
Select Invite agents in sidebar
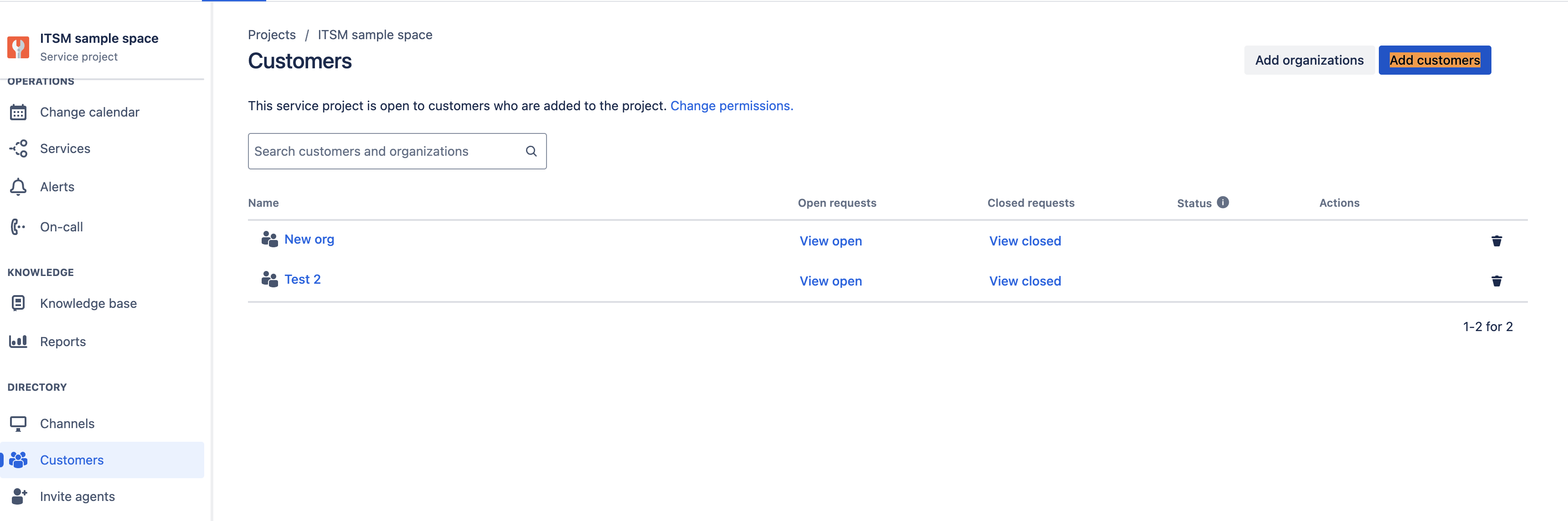[77, 497]
